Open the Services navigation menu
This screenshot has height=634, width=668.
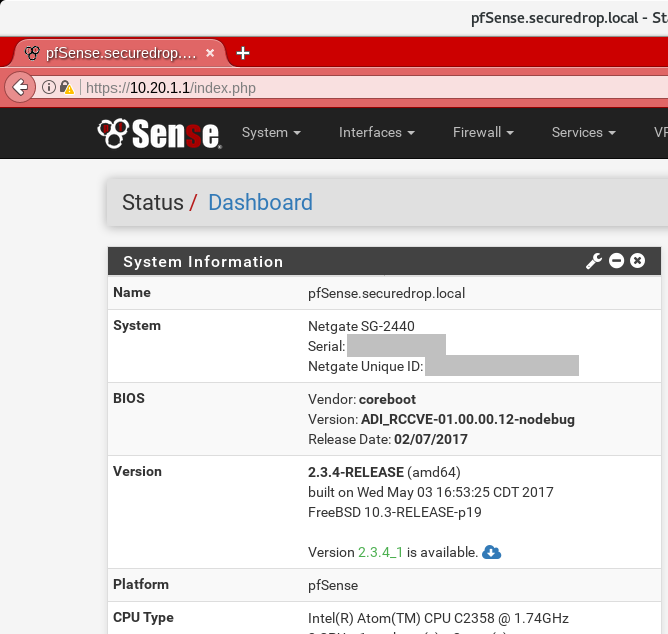point(583,132)
